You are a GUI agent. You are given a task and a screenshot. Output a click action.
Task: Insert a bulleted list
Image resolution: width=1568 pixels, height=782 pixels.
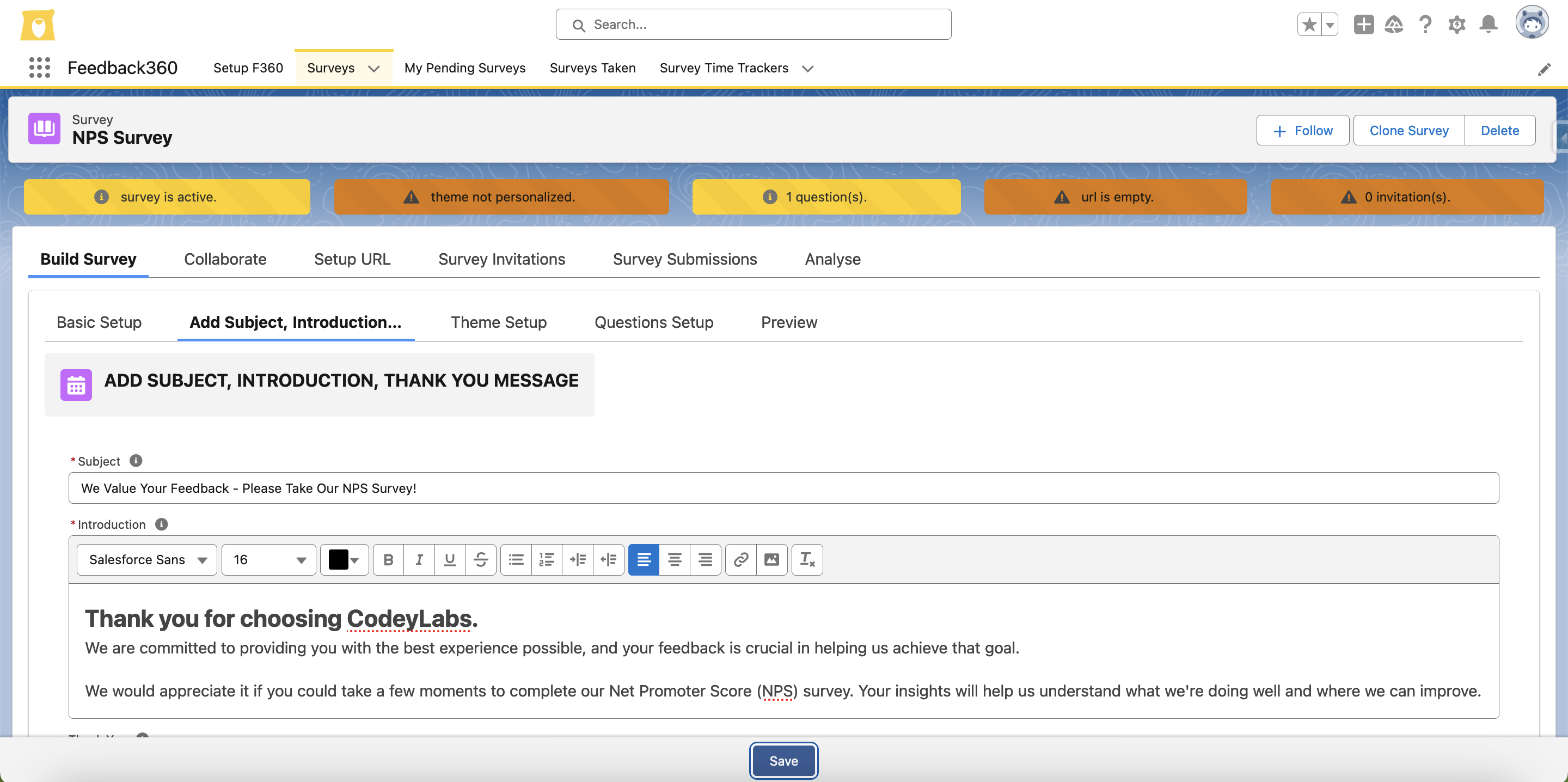[x=516, y=559]
